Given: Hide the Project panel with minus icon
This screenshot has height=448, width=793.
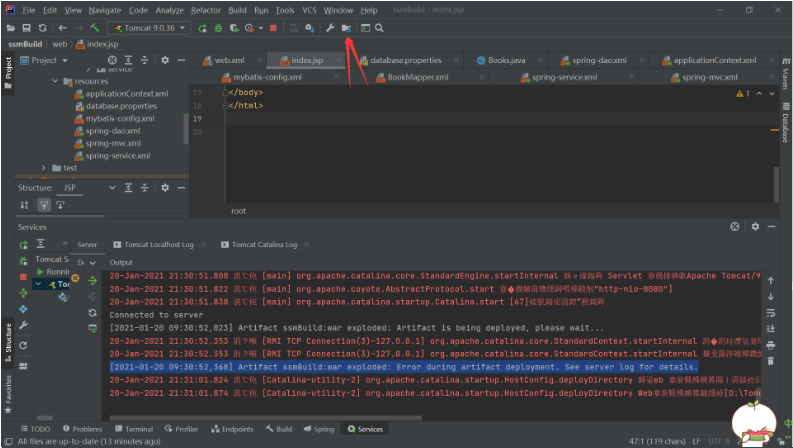Looking at the screenshot, I should (x=181, y=60).
